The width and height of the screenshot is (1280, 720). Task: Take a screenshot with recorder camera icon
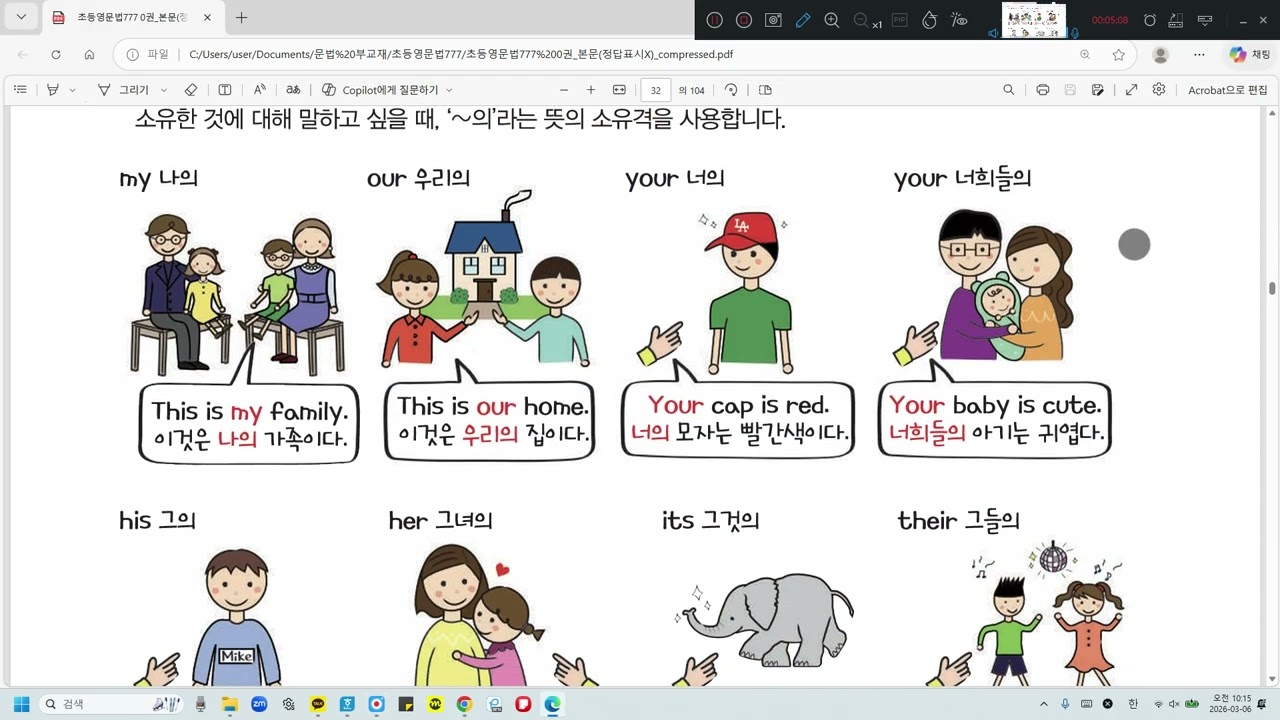[x=773, y=20]
